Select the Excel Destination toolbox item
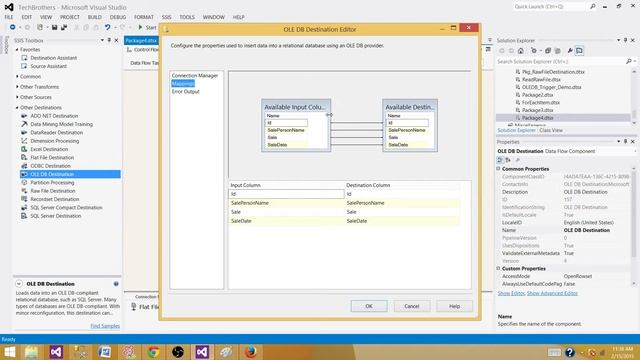 tap(49, 149)
